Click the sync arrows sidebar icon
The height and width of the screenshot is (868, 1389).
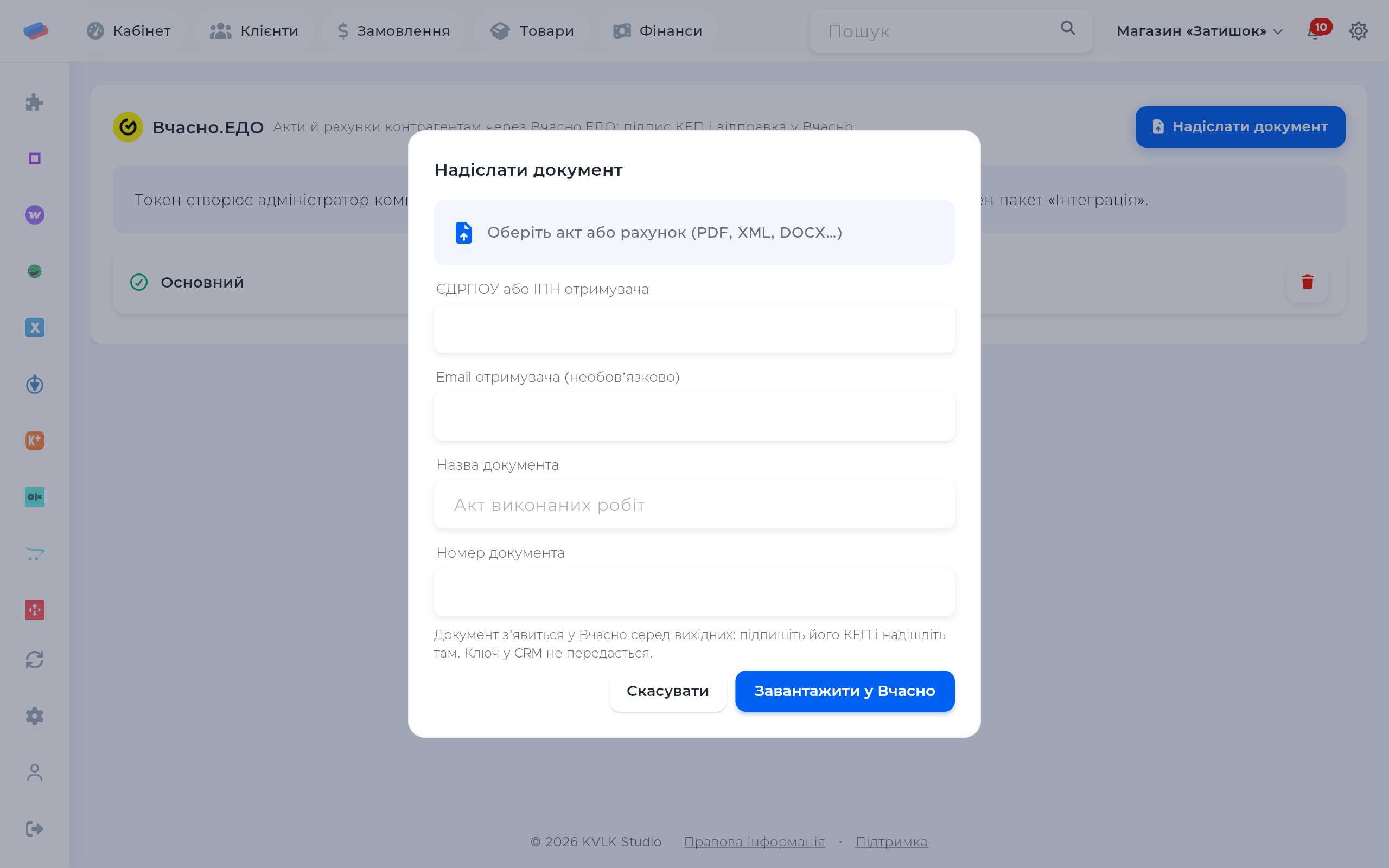coord(34,660)
